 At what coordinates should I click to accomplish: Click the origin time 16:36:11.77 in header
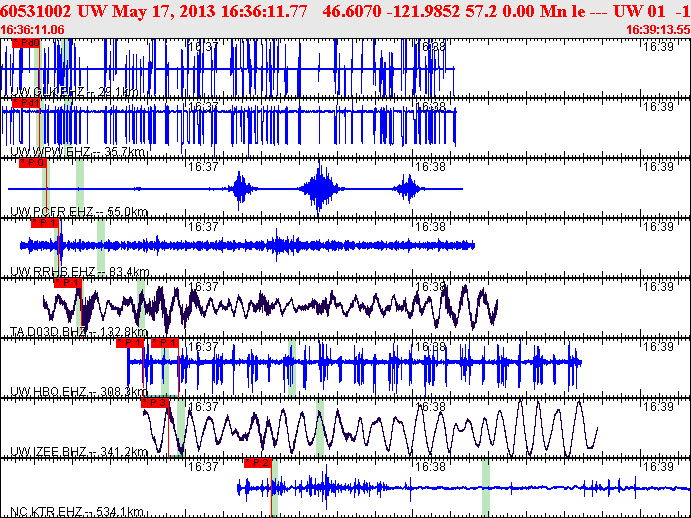[x=264, y=11]
